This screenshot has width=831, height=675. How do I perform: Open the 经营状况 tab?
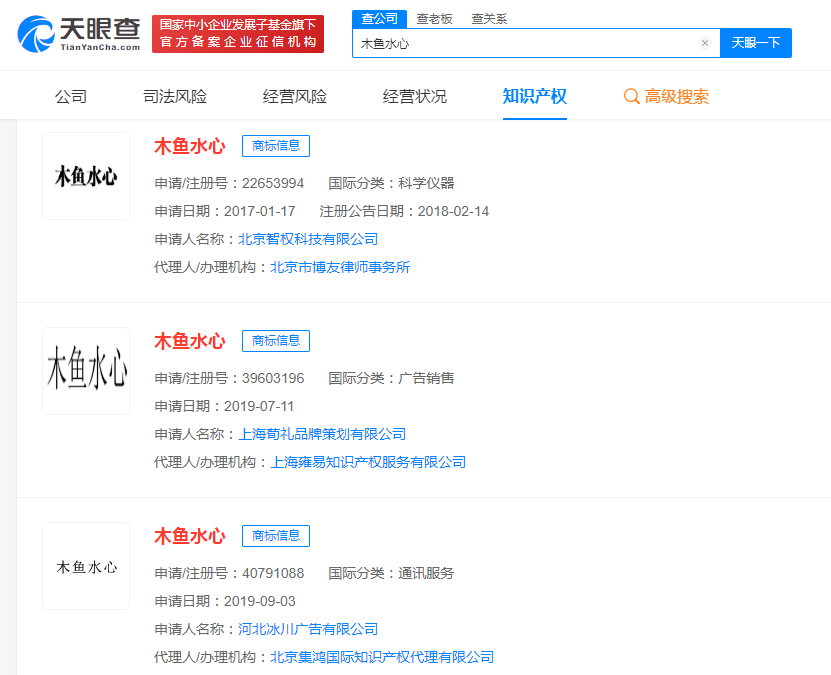point(414,96)
